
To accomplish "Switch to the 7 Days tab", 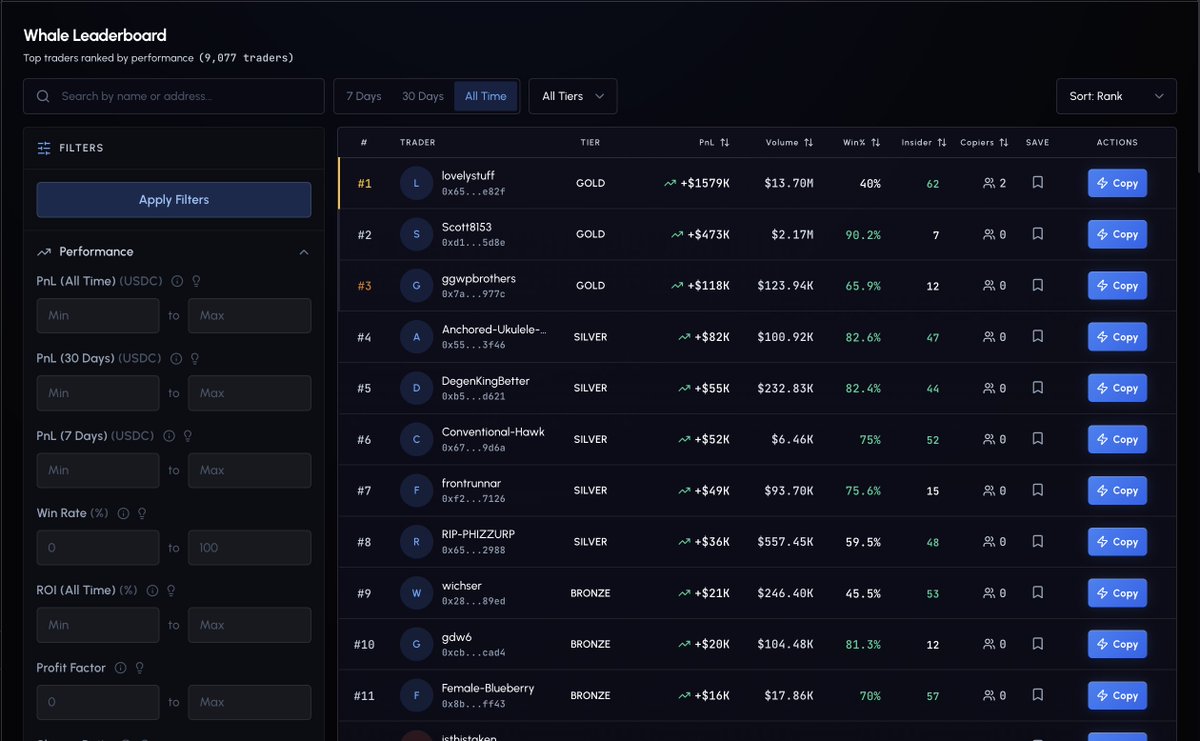I will (x=364, y=96).
